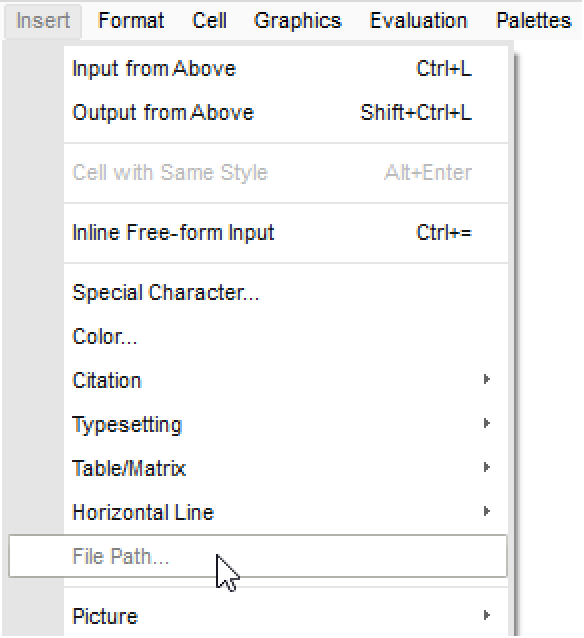Expand the Horizontal Line submenu
The image size is (584, 638).
286,512
